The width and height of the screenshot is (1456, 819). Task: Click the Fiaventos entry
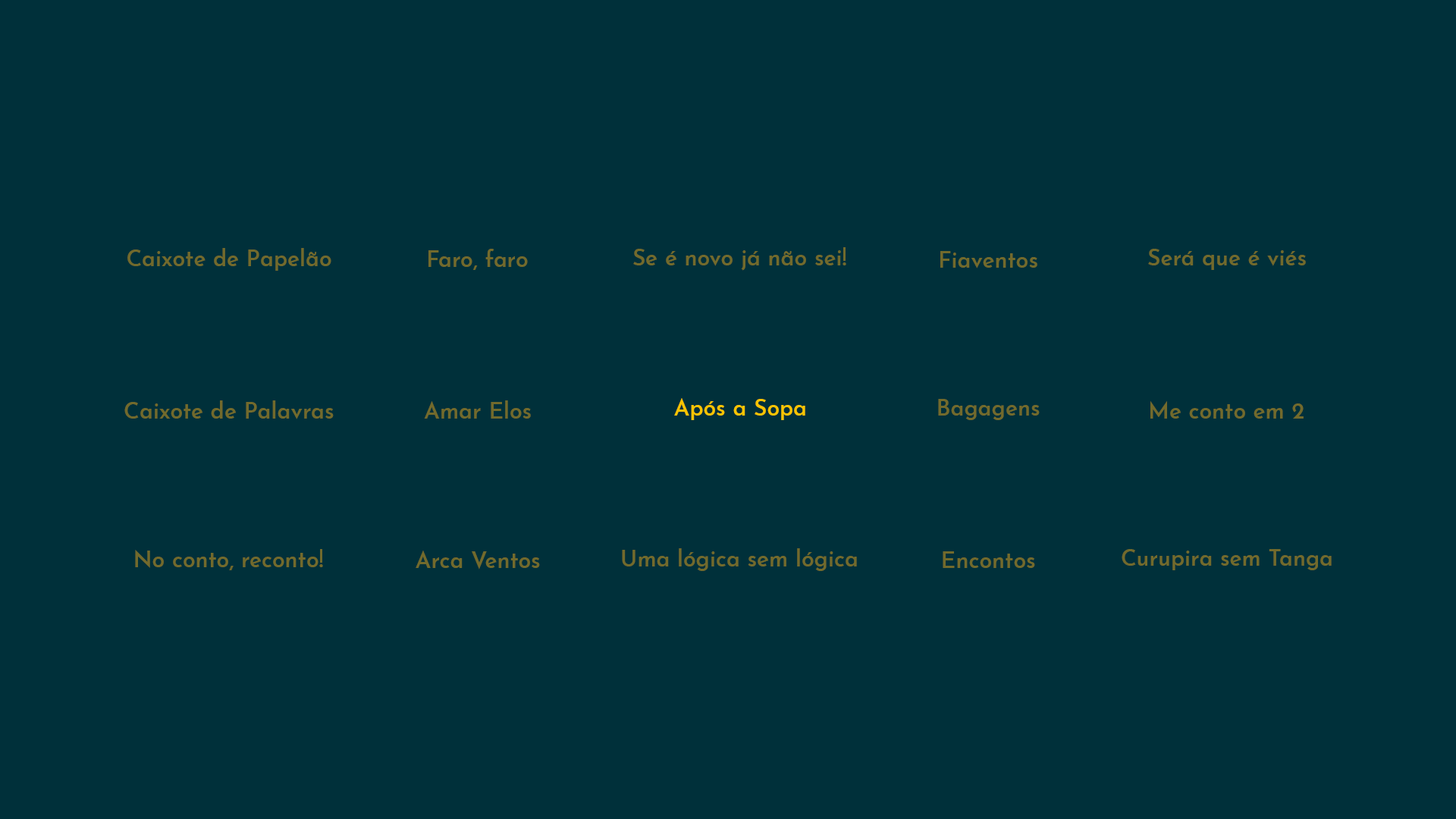coord(988,261)
